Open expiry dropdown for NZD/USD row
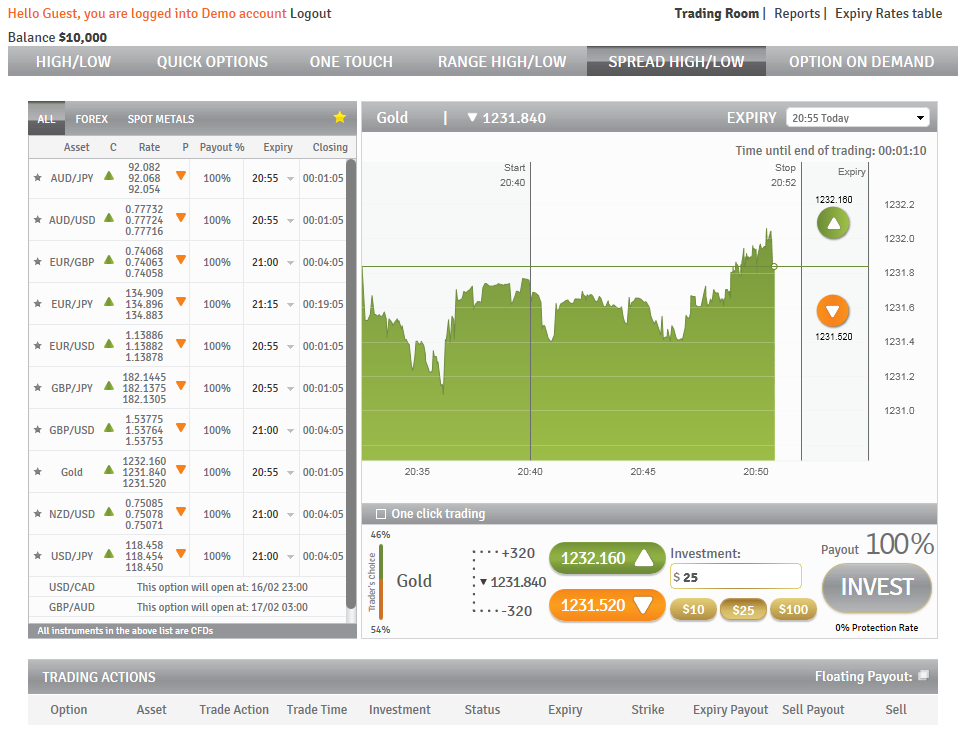This screenshot has width=966, height=734. (x=290, y=515)
